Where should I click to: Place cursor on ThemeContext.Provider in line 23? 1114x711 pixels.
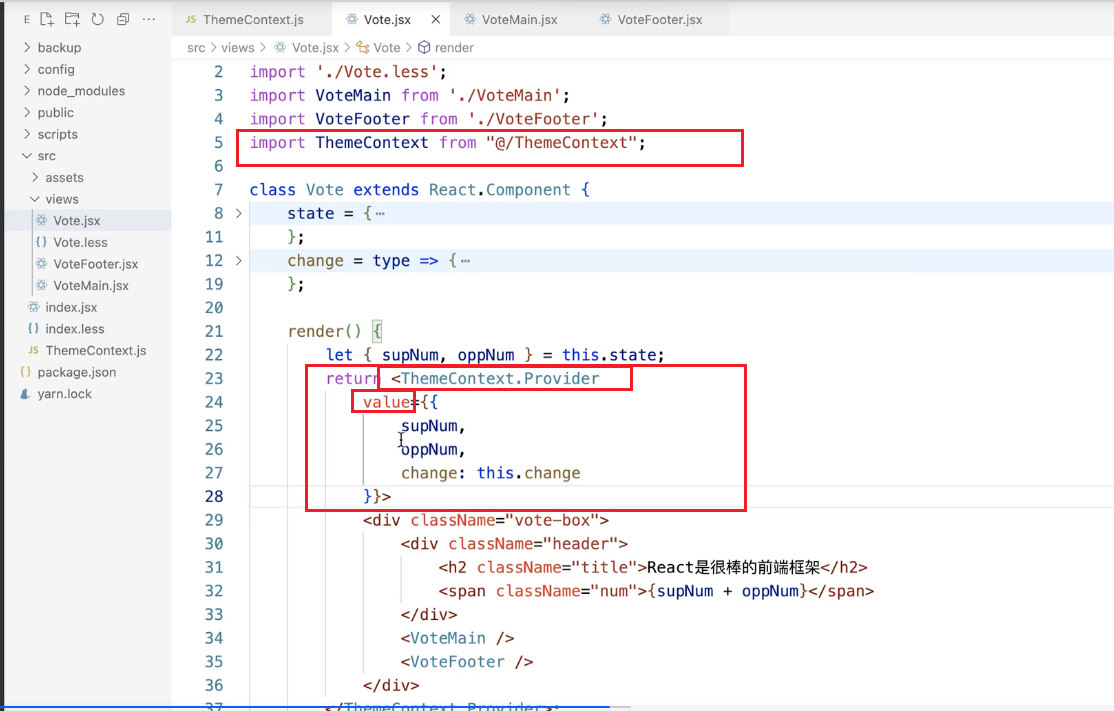tap(499, 379)
